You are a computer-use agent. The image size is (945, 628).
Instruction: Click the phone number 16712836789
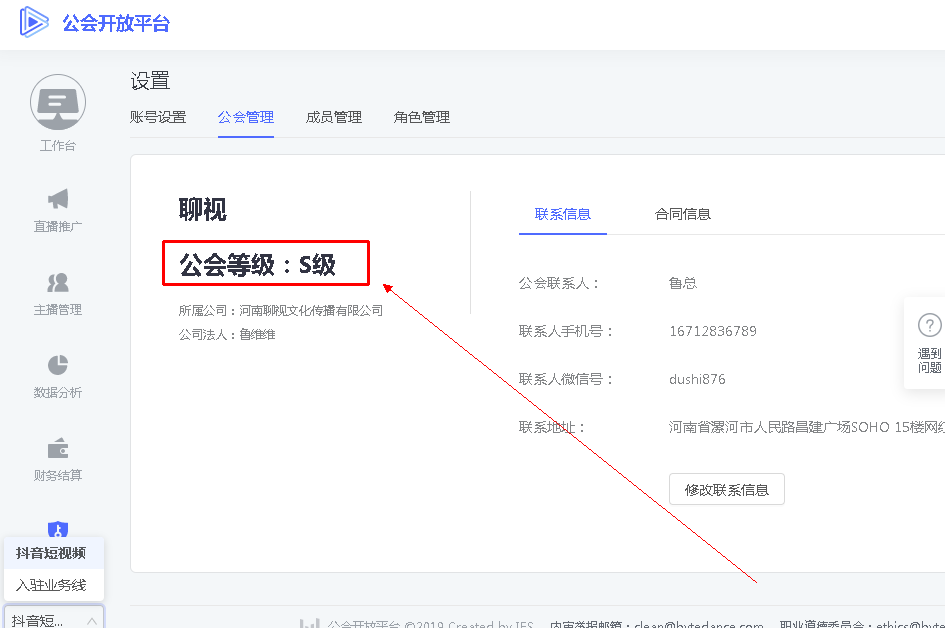(713, 331)
